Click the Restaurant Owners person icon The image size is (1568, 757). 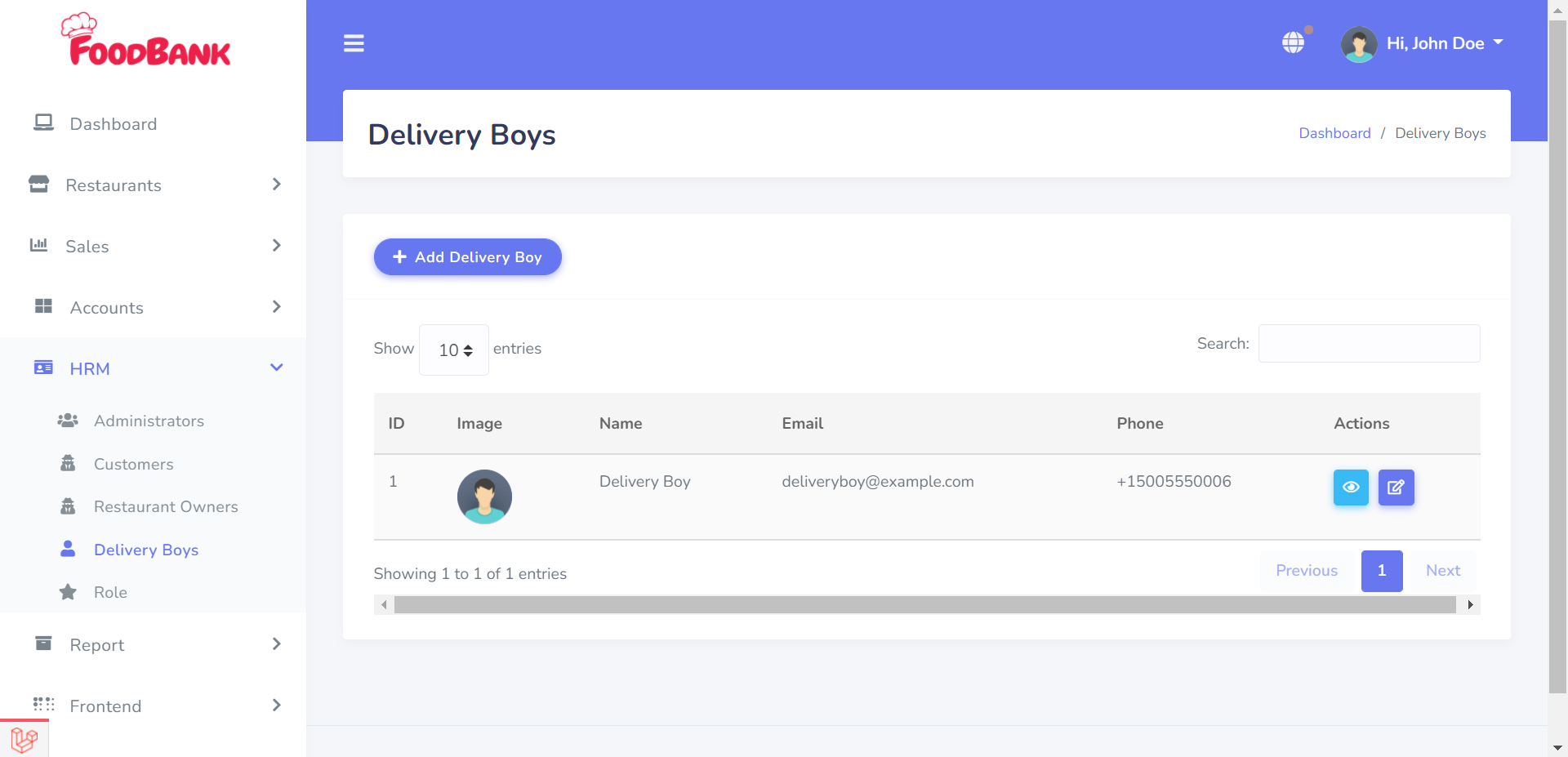(68, 505)
